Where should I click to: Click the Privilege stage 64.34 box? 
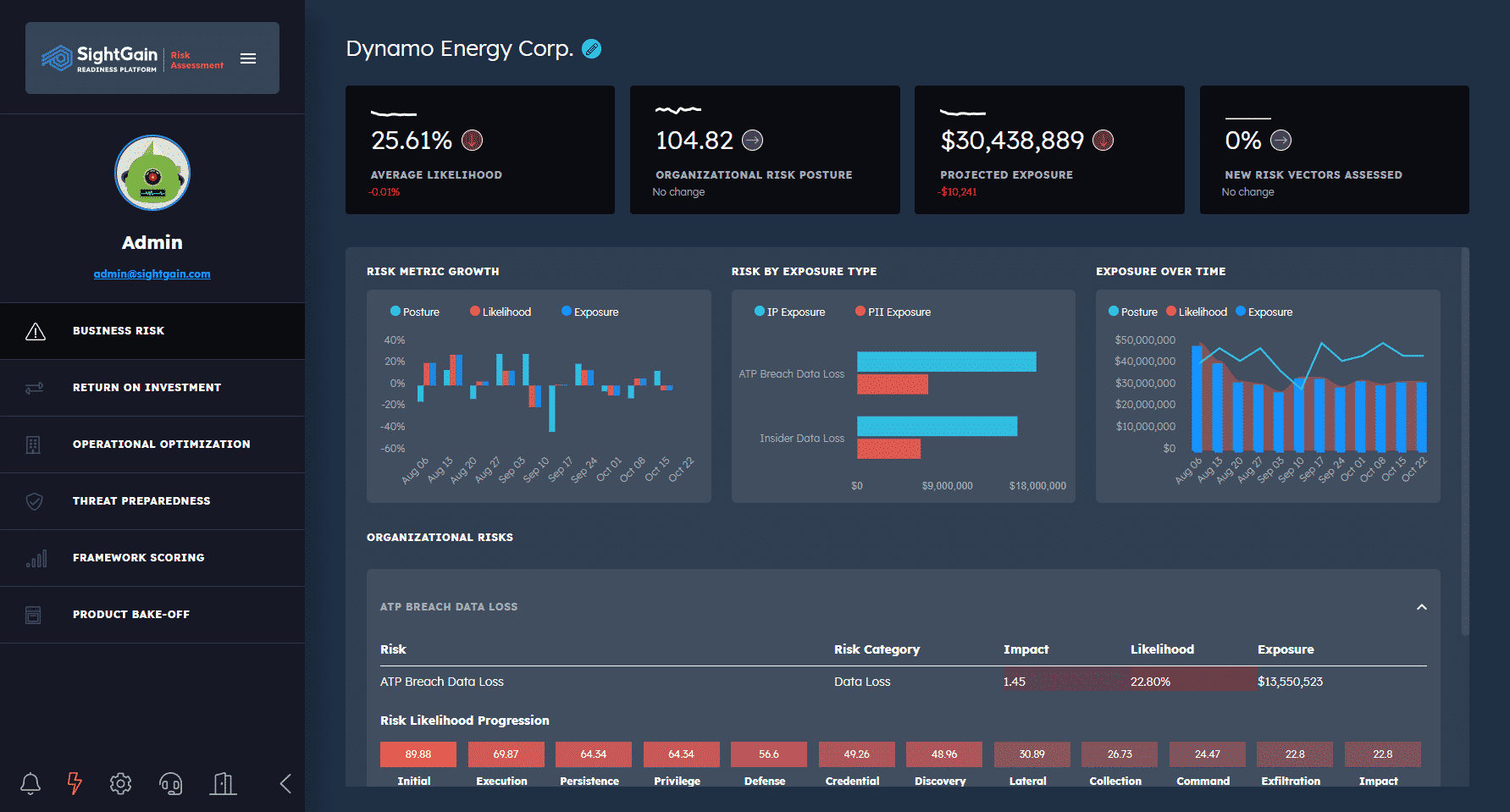(682, 754)
